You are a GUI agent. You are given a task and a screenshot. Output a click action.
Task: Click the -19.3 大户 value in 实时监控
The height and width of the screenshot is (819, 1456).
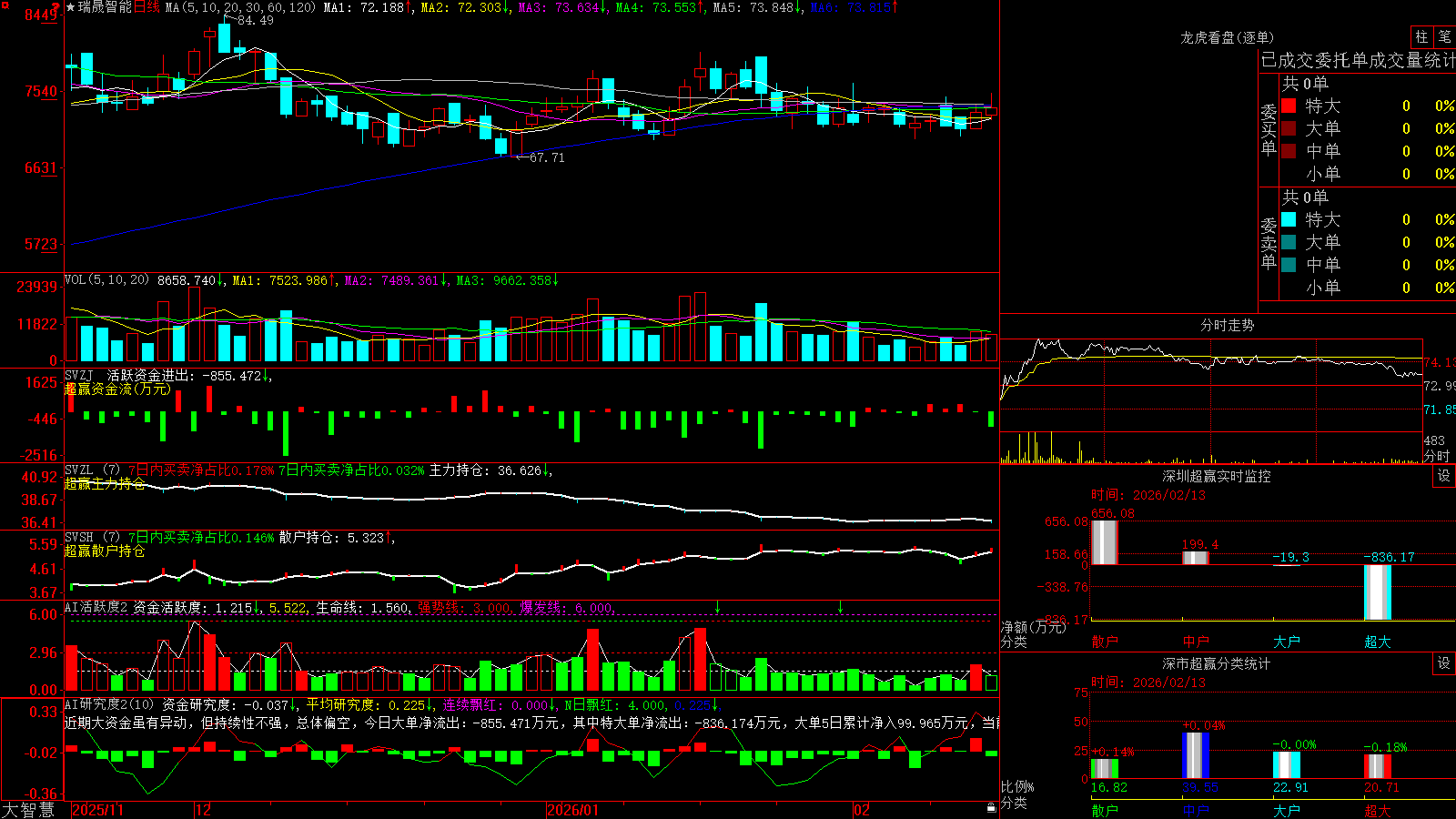tap(1290, 557)
